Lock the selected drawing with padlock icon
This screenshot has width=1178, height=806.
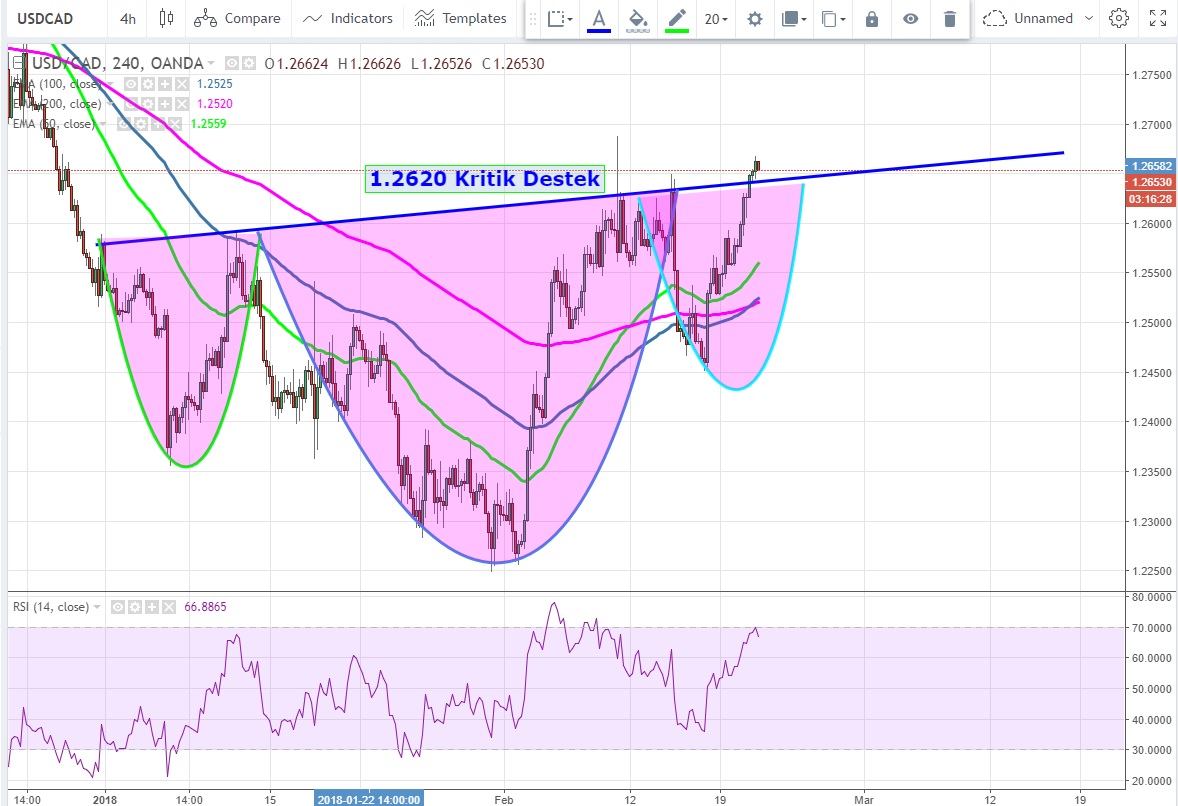[871, 19]
